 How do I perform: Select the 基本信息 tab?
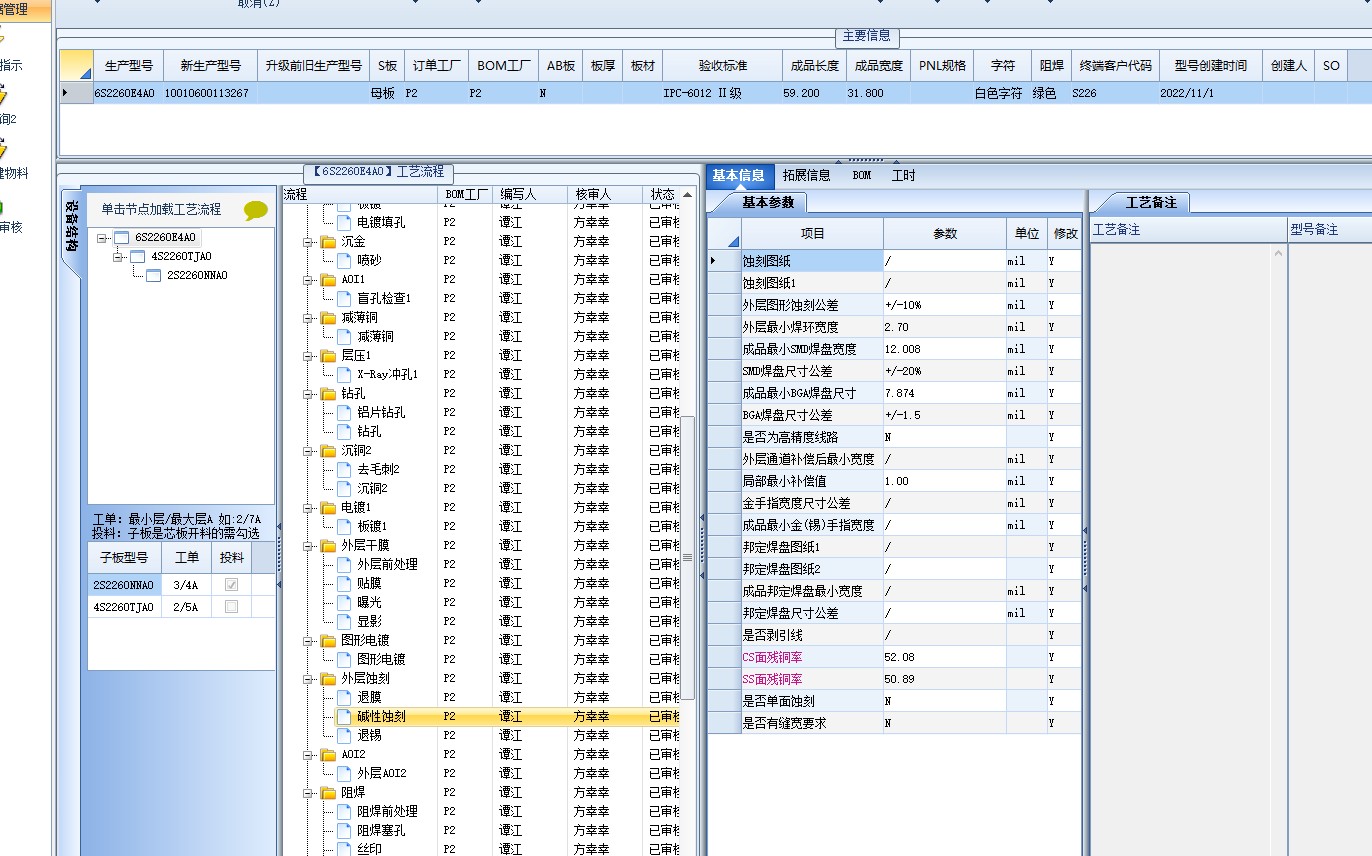tap(739, 175)
